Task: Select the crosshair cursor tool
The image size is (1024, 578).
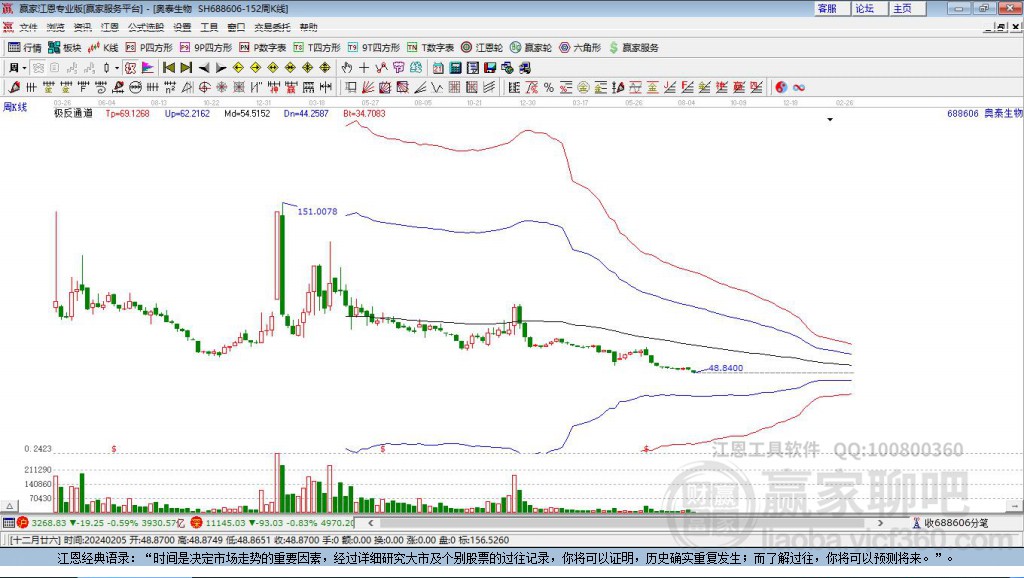Action: point(364,67)
